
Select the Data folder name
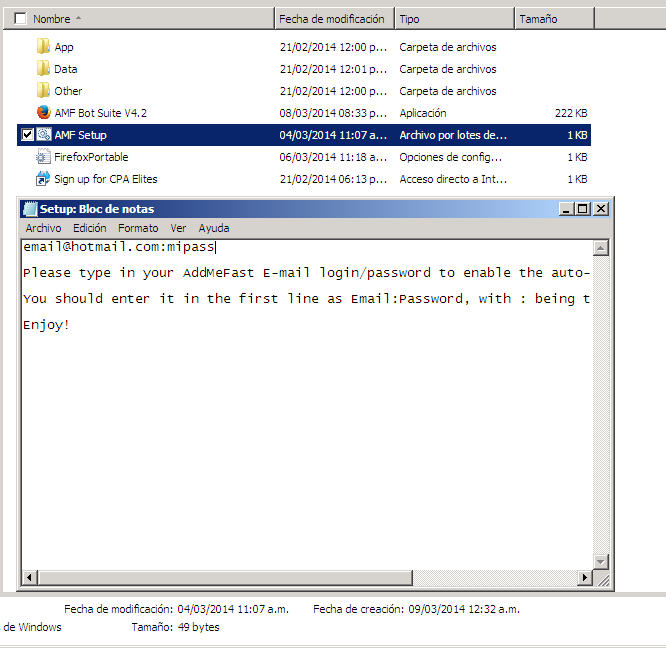pyautogui.click(x=66, y=69)
